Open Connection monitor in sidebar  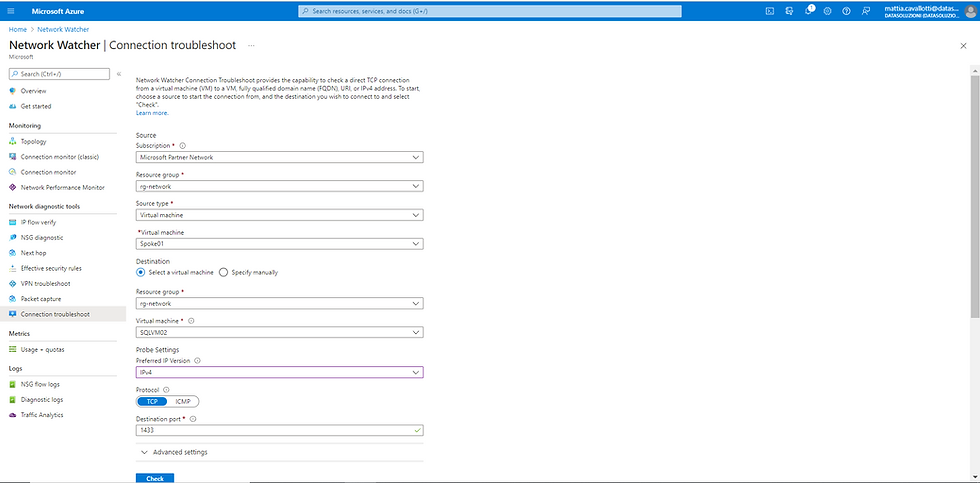49,172
